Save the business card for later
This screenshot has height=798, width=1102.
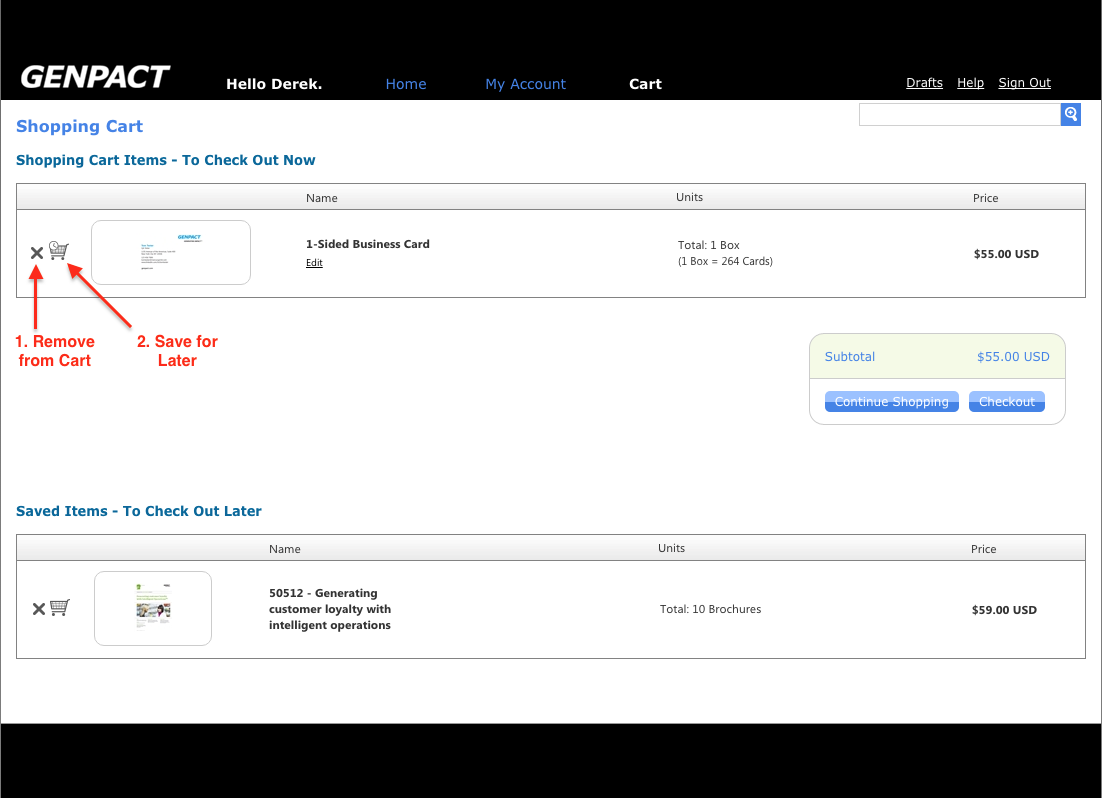(59, 251)
